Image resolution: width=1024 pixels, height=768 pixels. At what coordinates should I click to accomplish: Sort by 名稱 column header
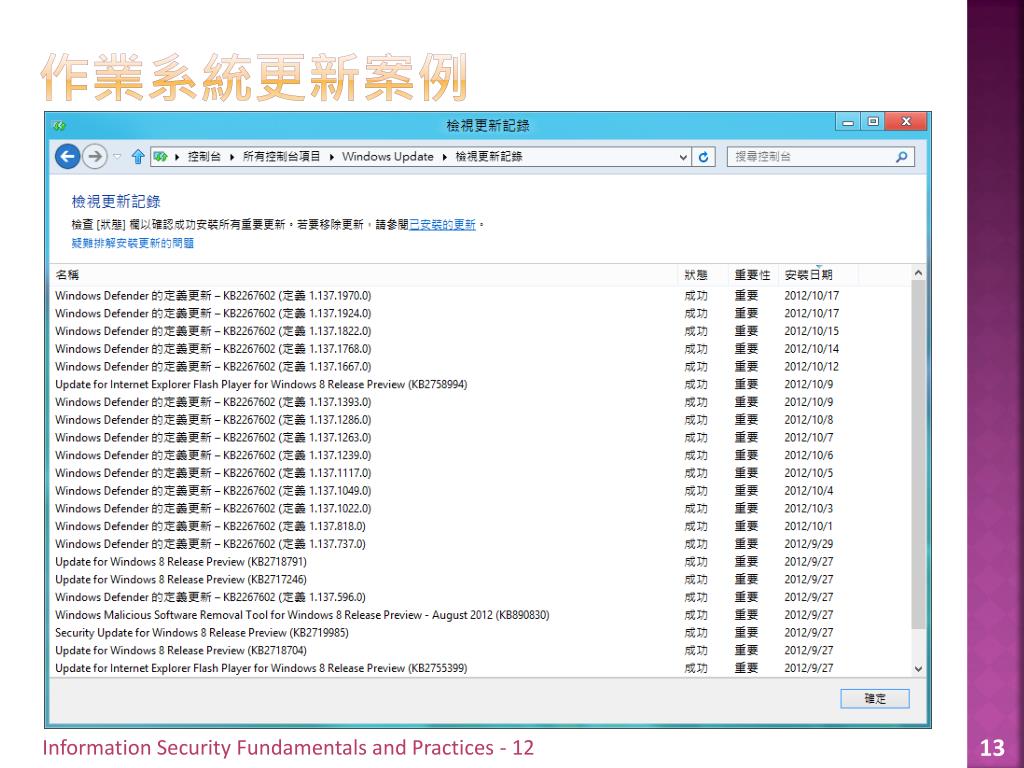click(364, 275)
